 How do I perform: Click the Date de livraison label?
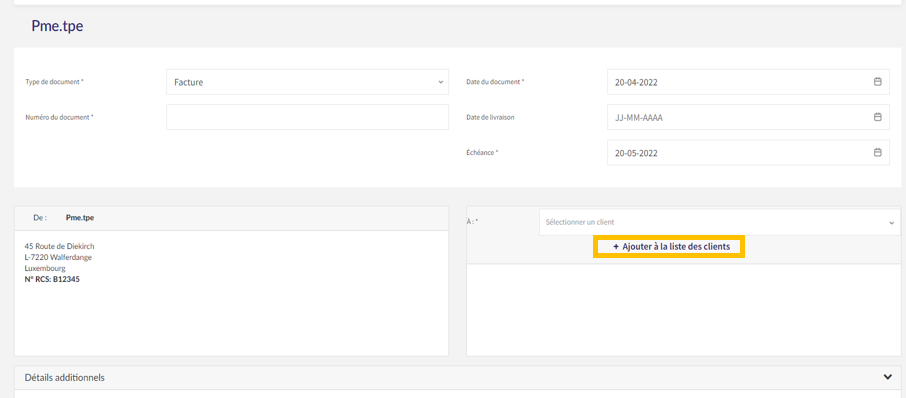(490, 117)
